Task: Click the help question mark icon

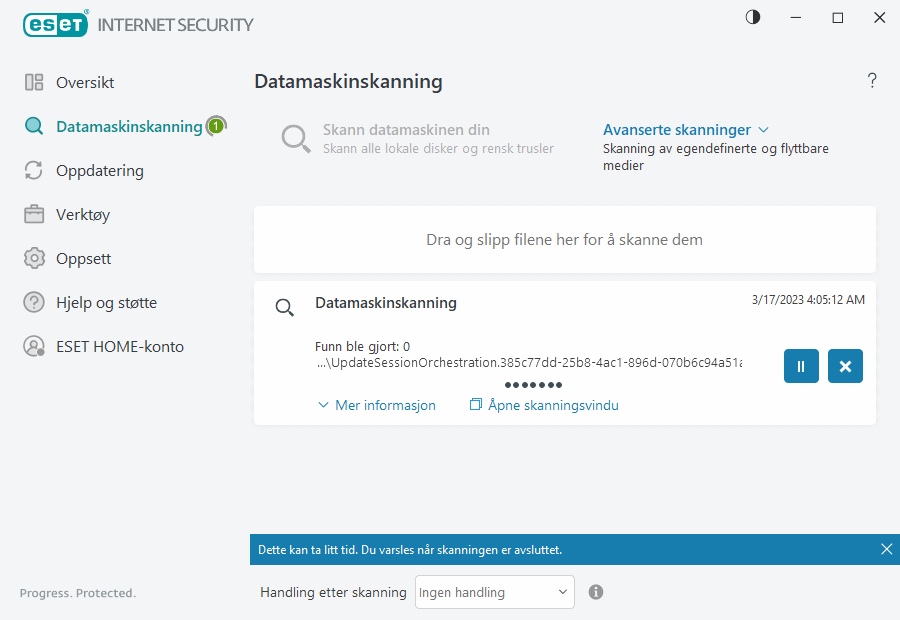Action: point(871,80)
